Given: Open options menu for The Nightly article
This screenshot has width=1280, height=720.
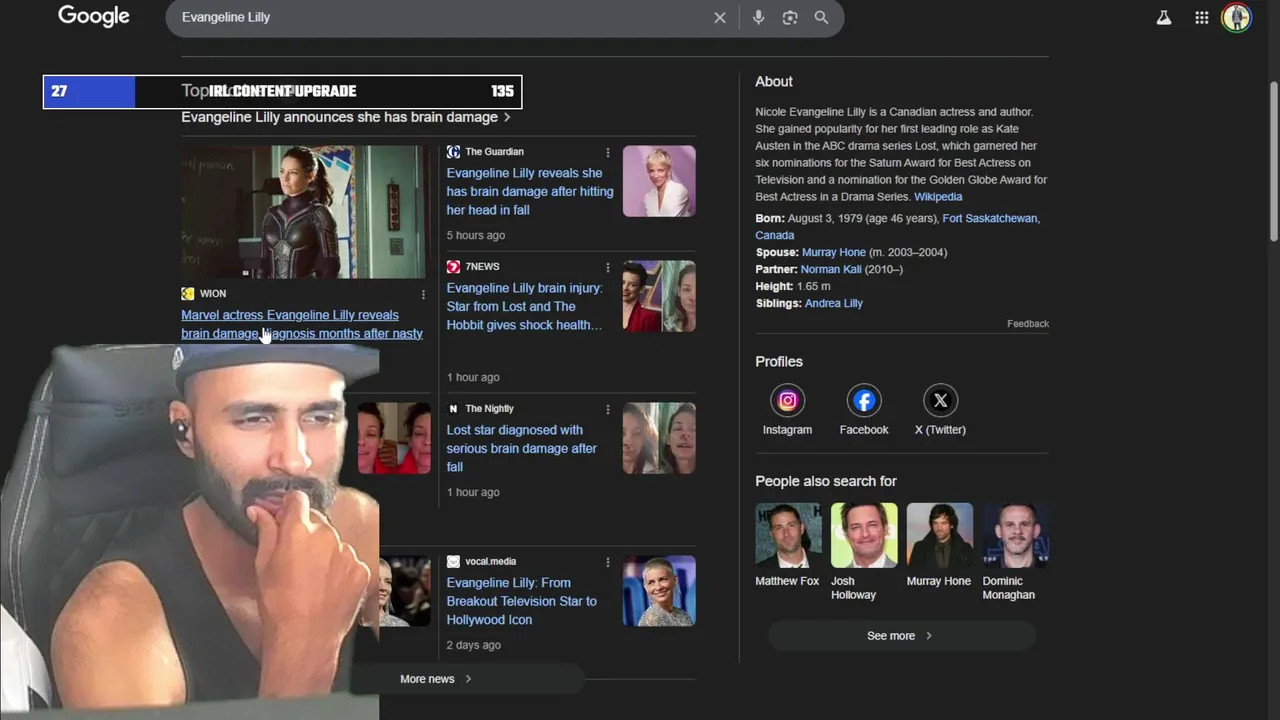Looking at the screenshot, I should (607, 409).
